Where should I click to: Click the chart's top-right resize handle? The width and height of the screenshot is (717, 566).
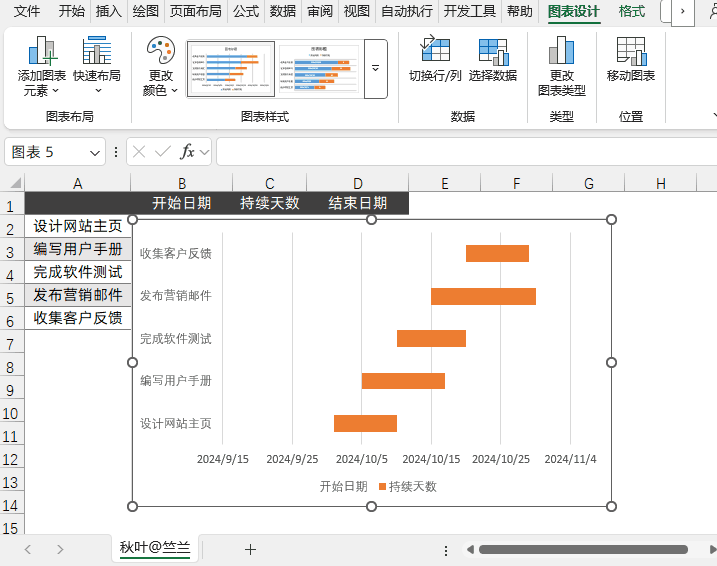click(x=611, y=220)
